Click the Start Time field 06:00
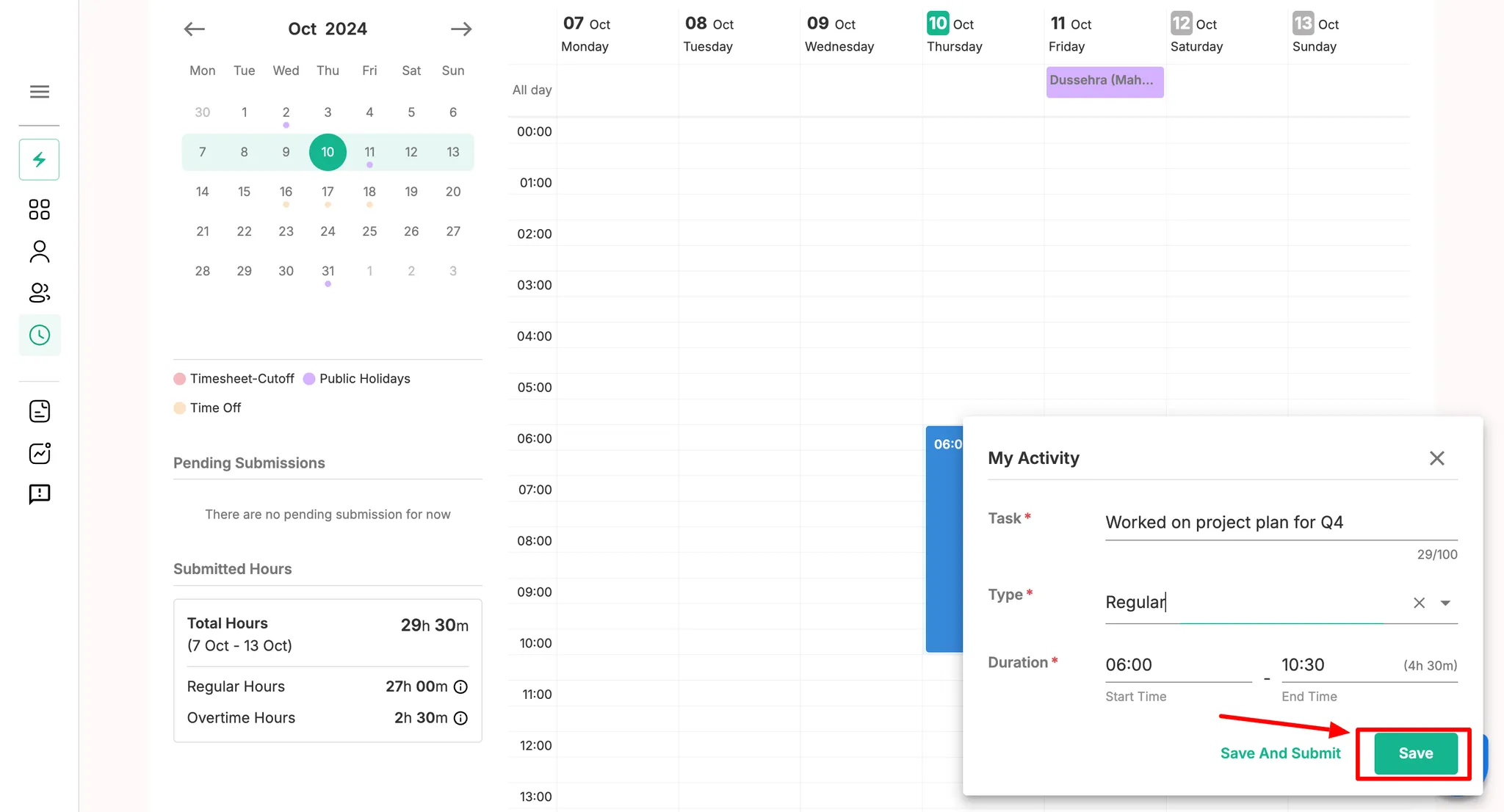Viewport: 1504px width, 812px height. [x=1177, y=665]
